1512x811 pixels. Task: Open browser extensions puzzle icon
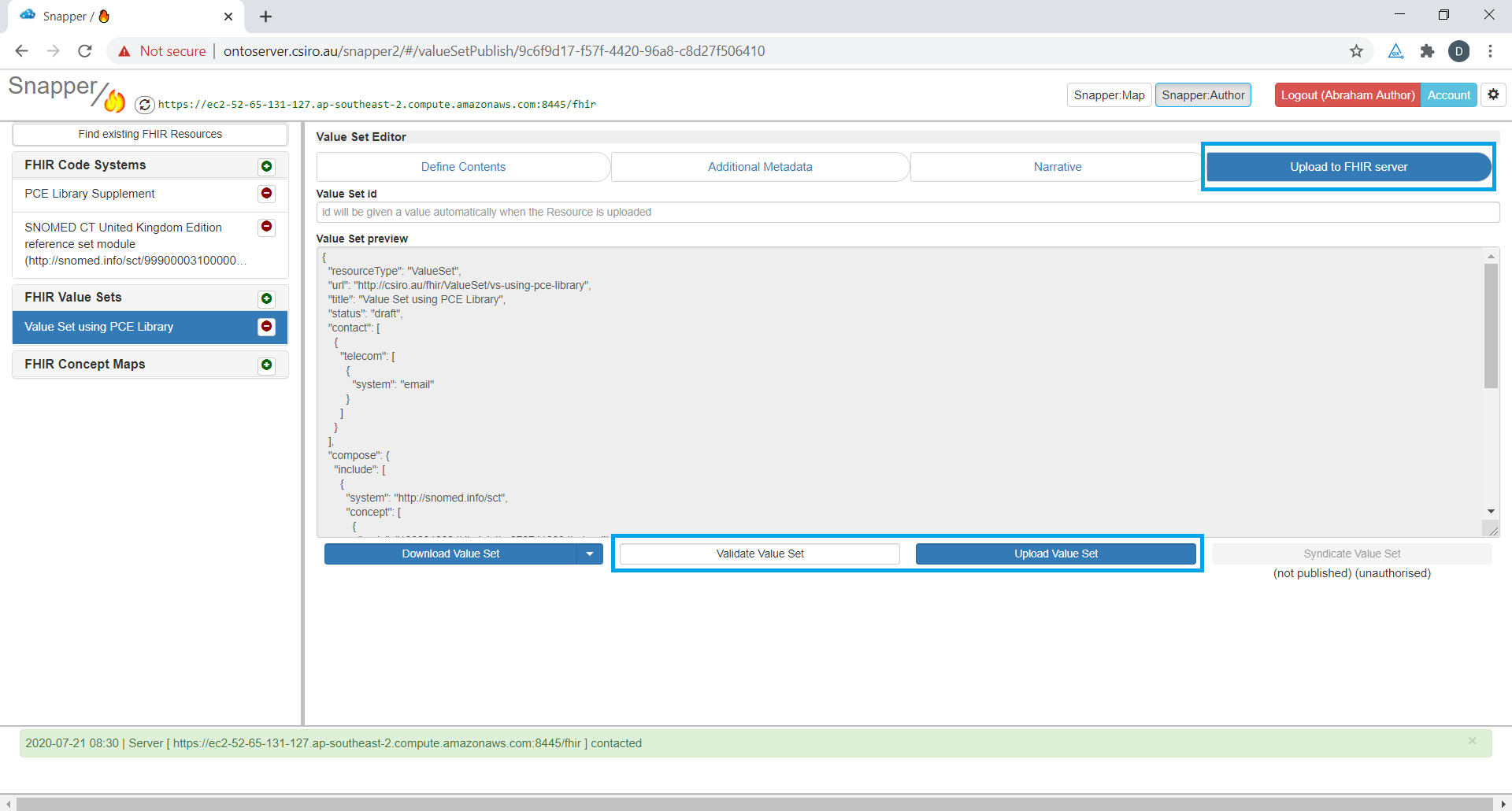click(x=1427, y=51)
